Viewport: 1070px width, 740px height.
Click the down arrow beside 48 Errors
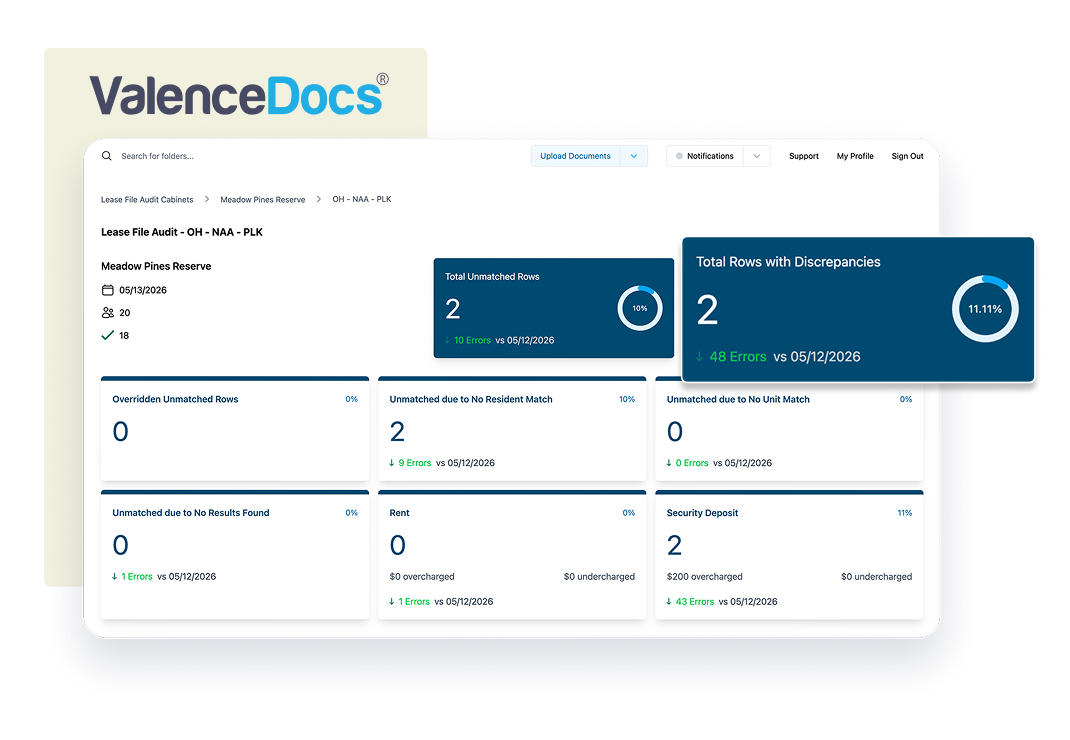(x=699, y=356)
